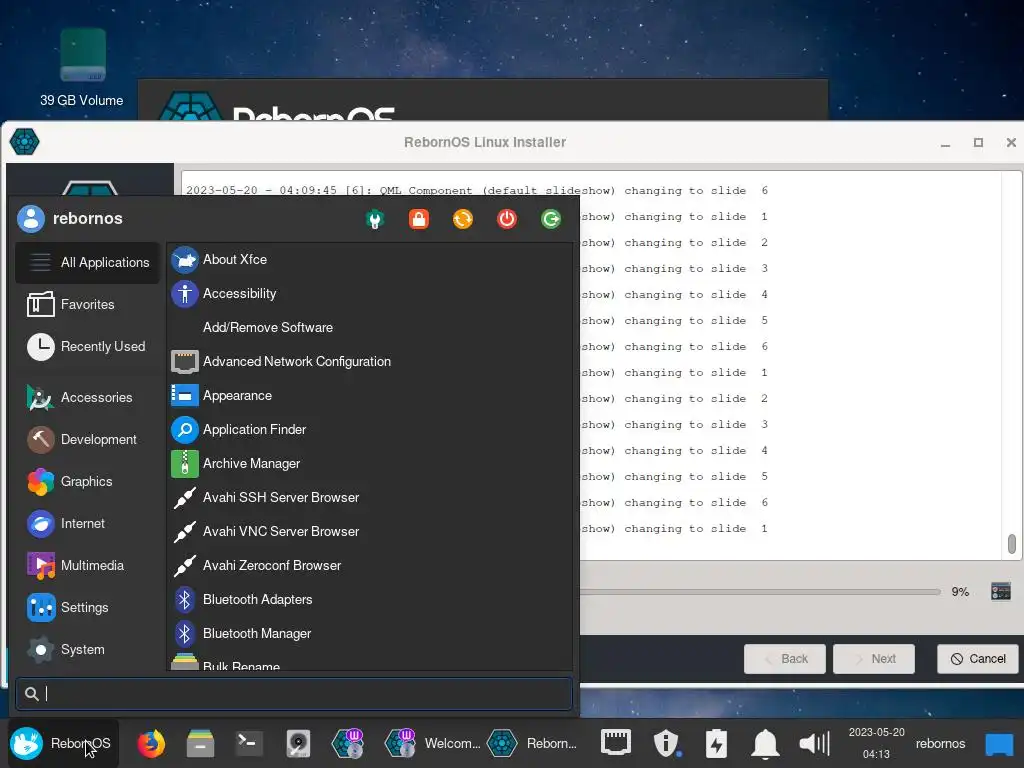Open the 39 GB Volume desktop icon

(x=82, y=68)
